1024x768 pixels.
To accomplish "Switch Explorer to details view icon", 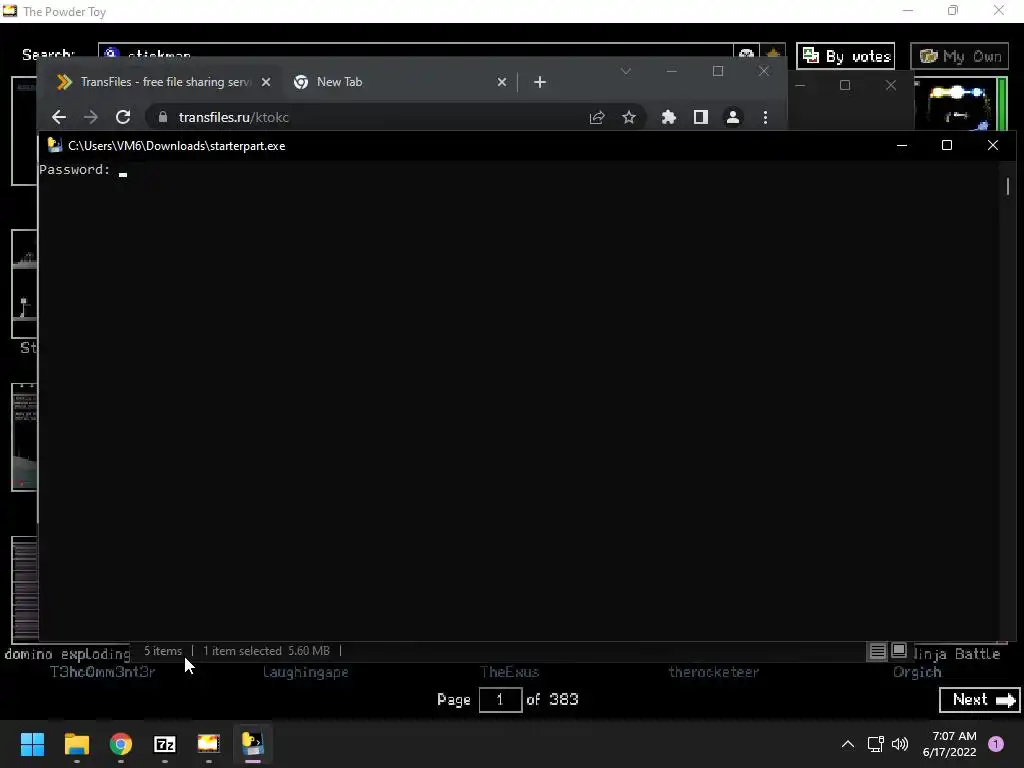I will [878, 651].
